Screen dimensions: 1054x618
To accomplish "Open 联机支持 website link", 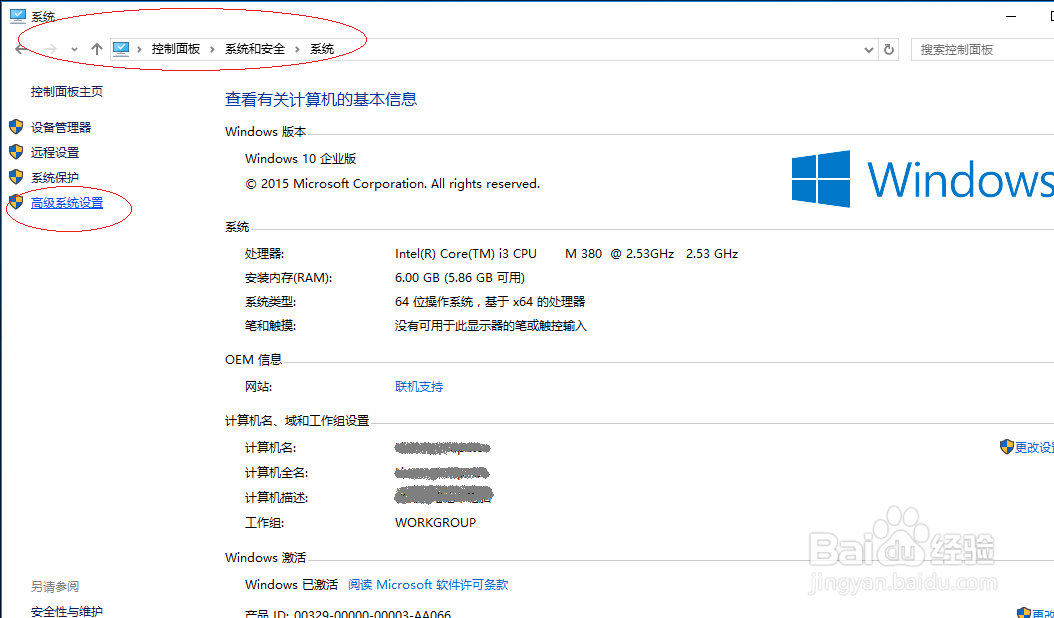I will [x=419, y=387].
